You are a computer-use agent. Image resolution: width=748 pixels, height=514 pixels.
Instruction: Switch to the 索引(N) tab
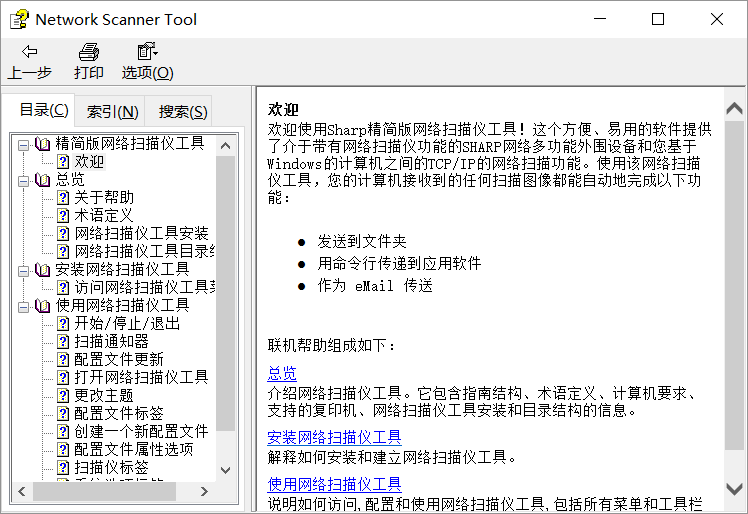pyautogui.click(x=112, y=112)
